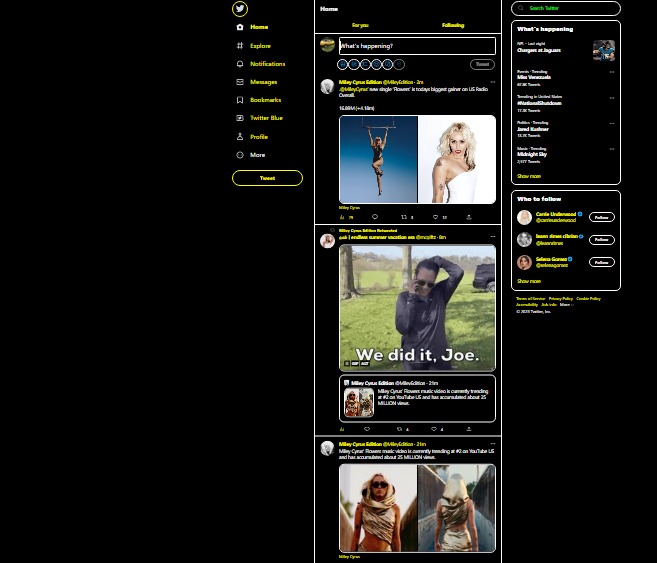The height and width of the screenshot is (563, 657).
Task: Share the 'We did it, Joe' tweet
Action: (468, 429)
